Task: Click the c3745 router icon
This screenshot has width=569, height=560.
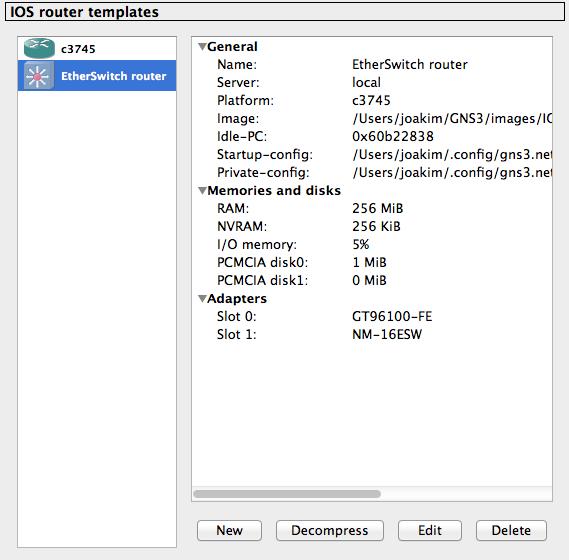Action: [x=39, y=48]
